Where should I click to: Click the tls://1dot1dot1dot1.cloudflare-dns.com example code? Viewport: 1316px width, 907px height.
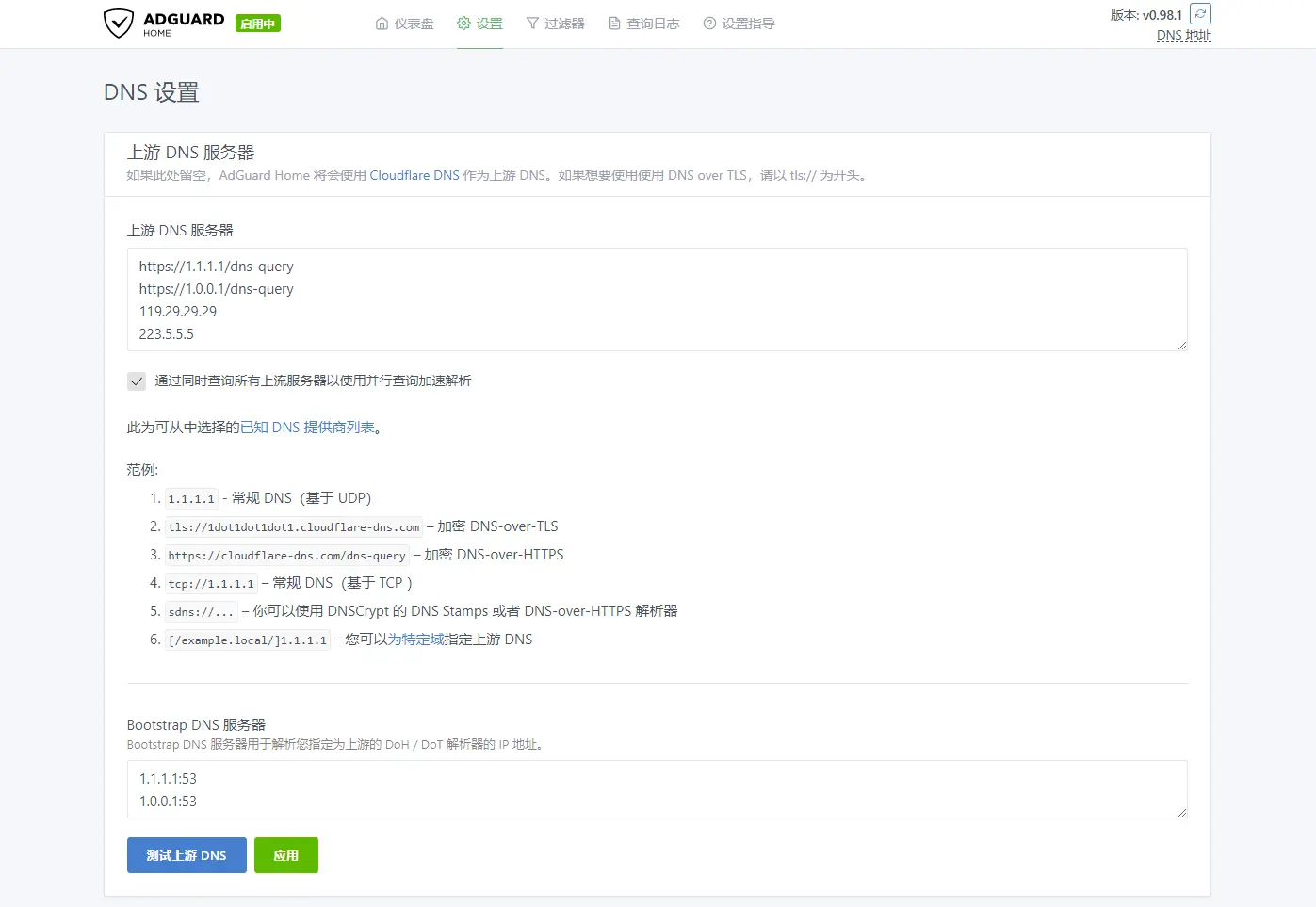(x=294, y=527)
